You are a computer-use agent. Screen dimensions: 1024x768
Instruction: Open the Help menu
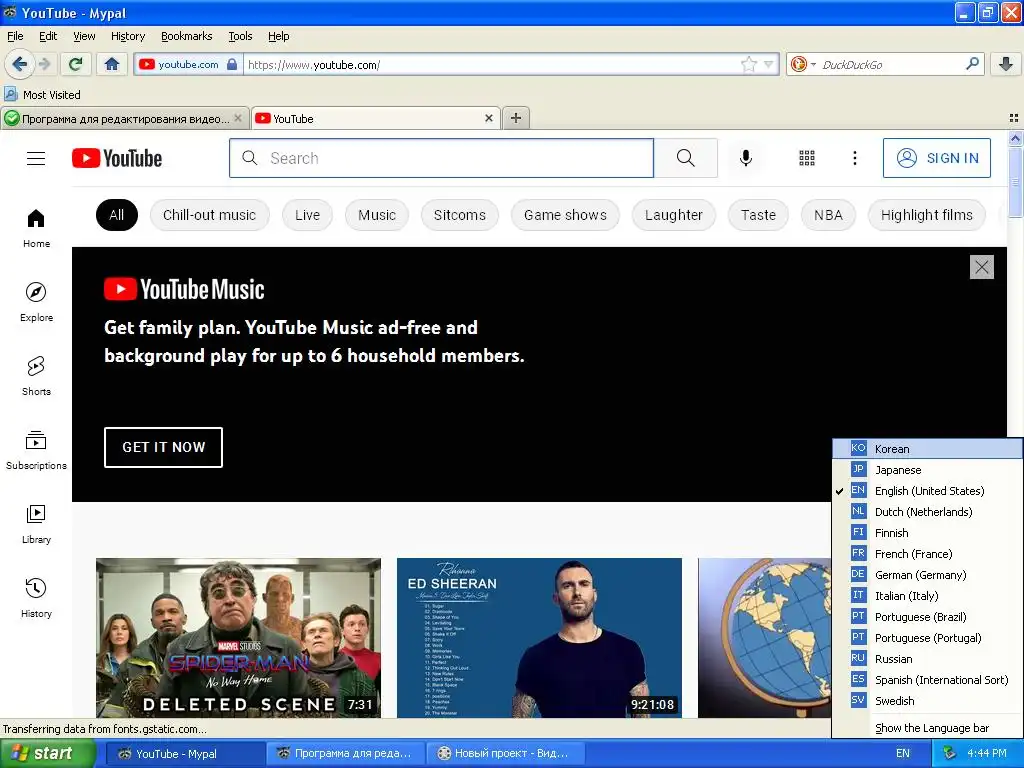pos(278,36)
